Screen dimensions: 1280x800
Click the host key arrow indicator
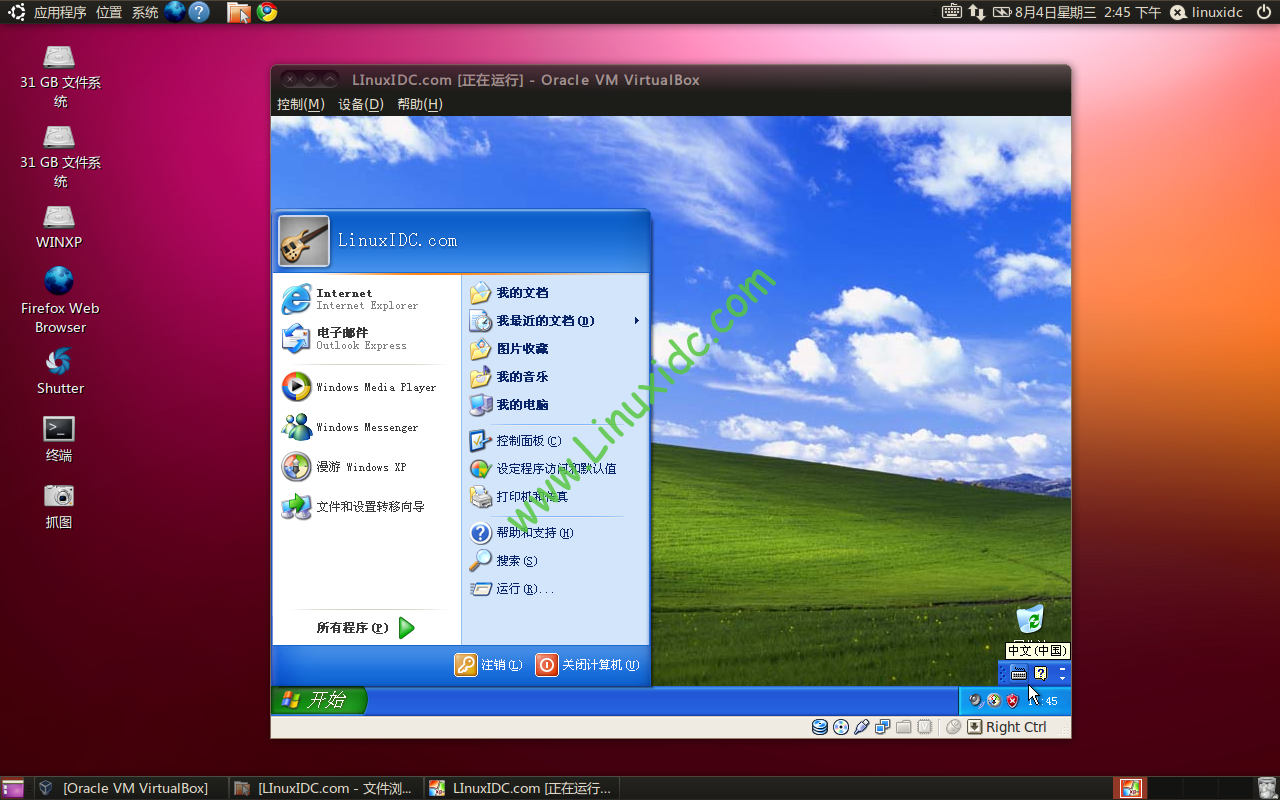975,727
